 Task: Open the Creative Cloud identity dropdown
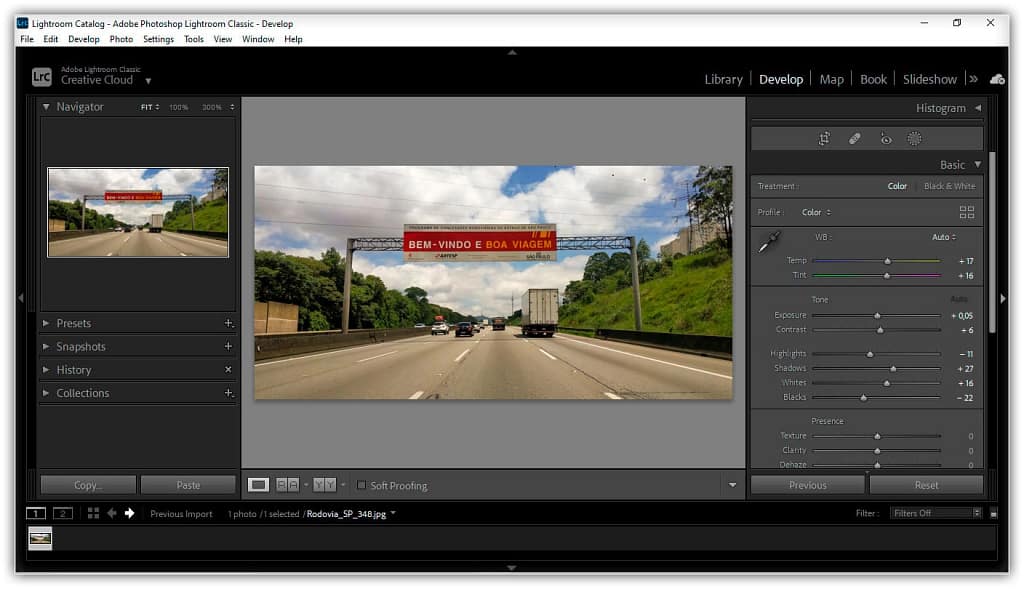click(x=148, y=81)
